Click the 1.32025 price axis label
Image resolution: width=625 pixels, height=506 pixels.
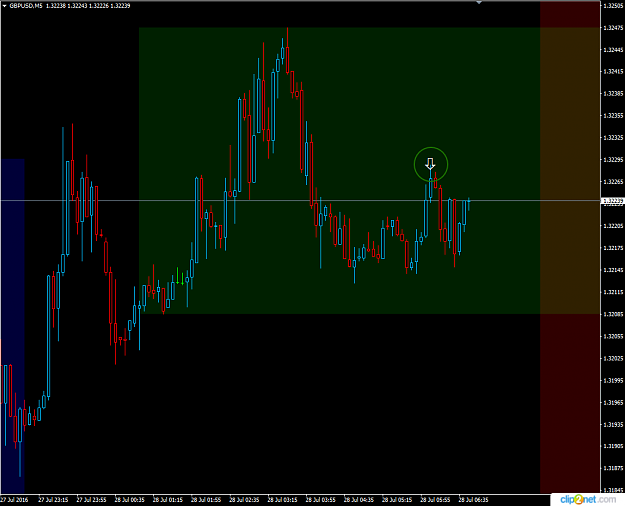[x=614, y=358]
